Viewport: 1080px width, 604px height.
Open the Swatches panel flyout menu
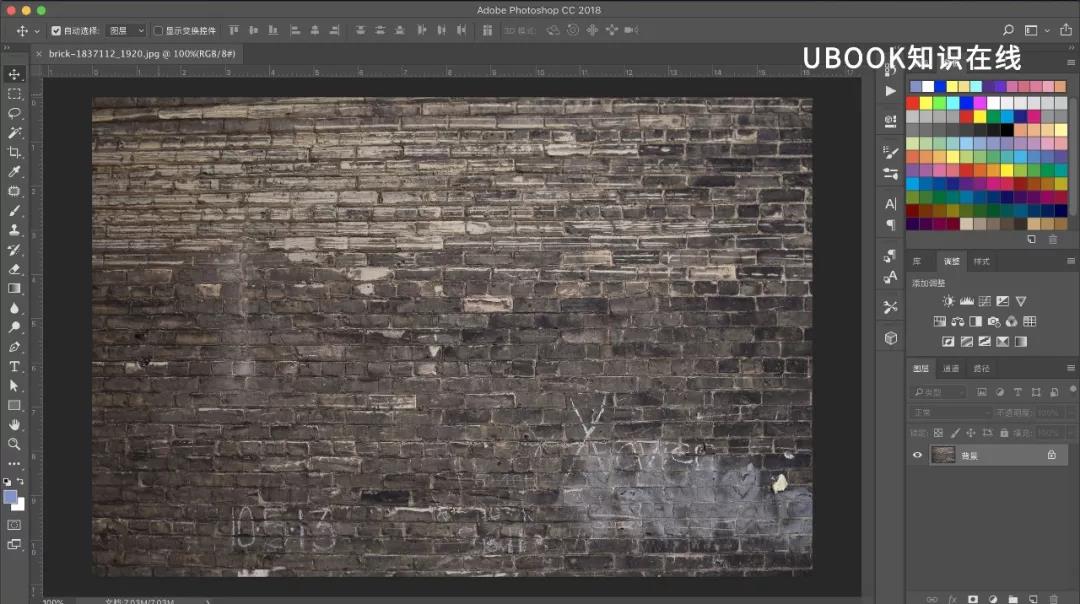(x=1070, y=62)
